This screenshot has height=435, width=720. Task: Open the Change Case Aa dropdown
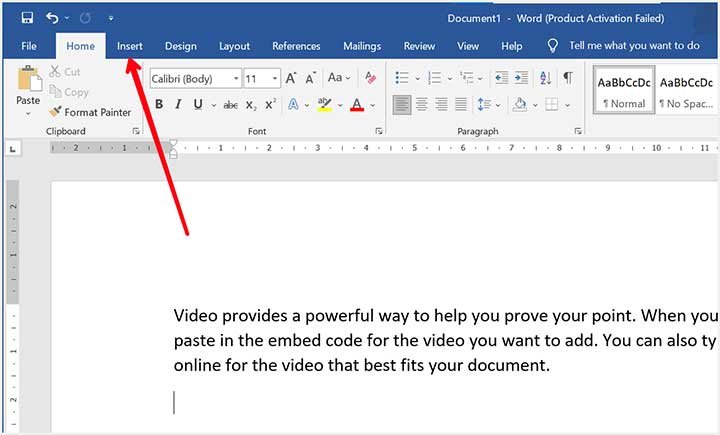pos(339,78)
